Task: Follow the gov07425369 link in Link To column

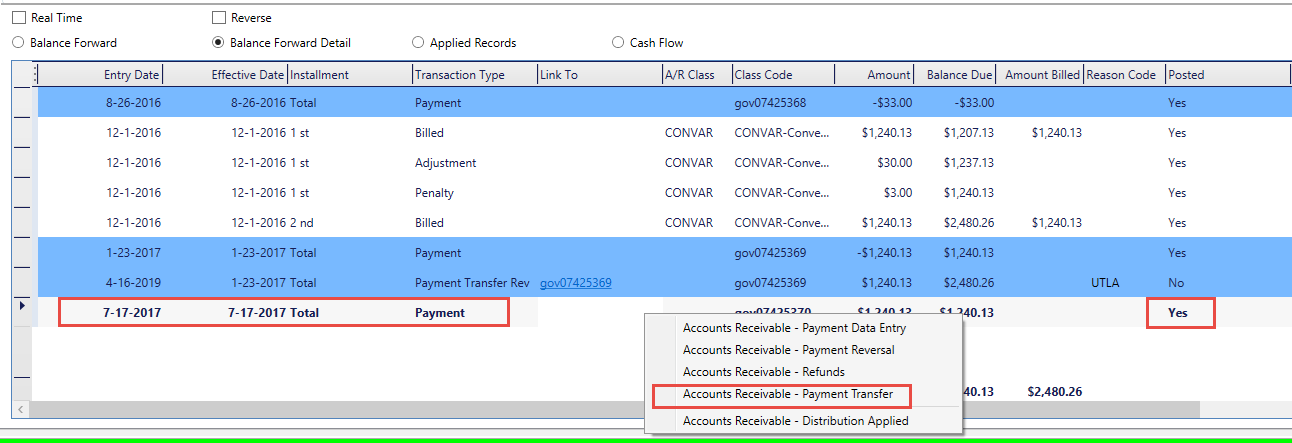Action: point(575,283)
